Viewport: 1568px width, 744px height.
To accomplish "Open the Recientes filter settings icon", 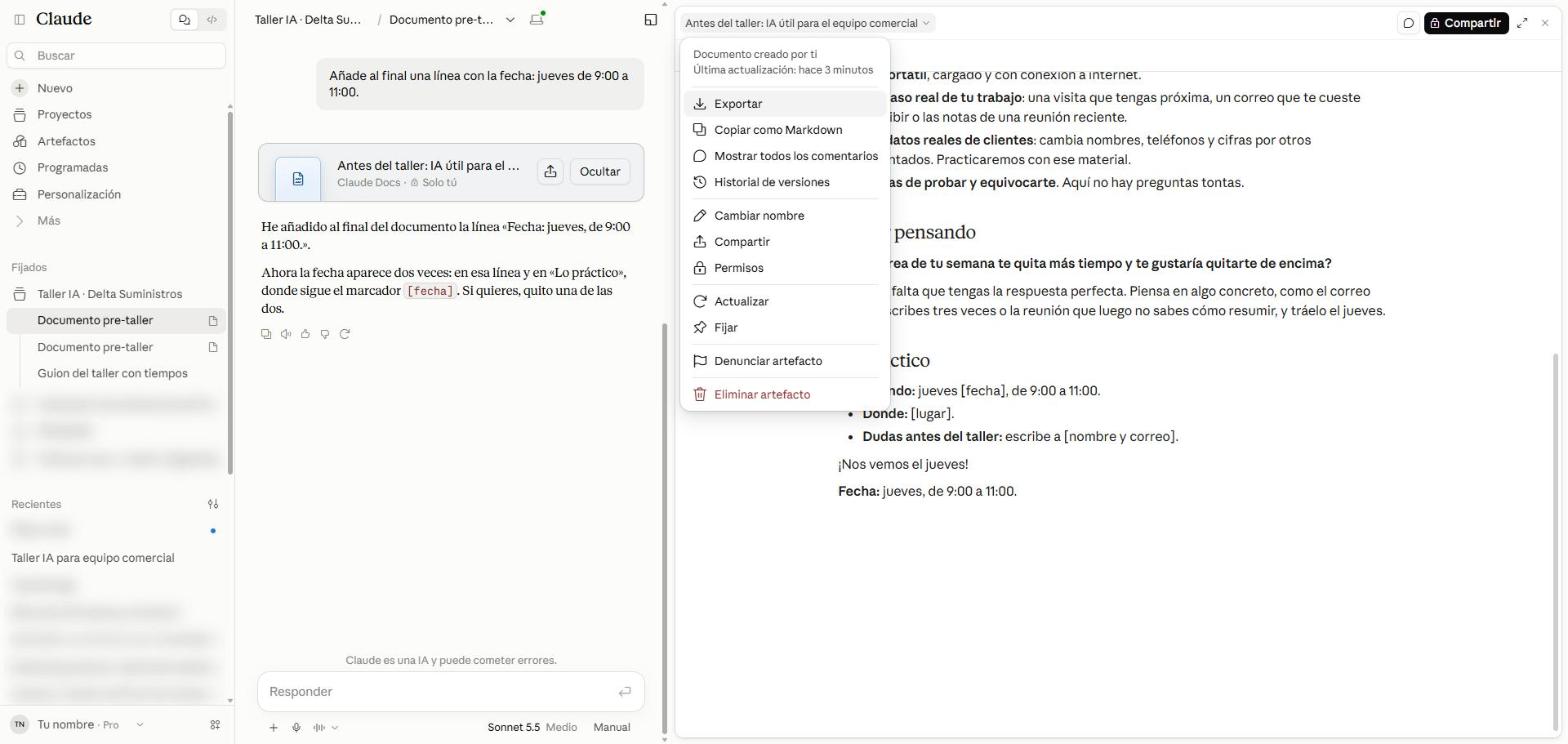I will coord(213,504).
